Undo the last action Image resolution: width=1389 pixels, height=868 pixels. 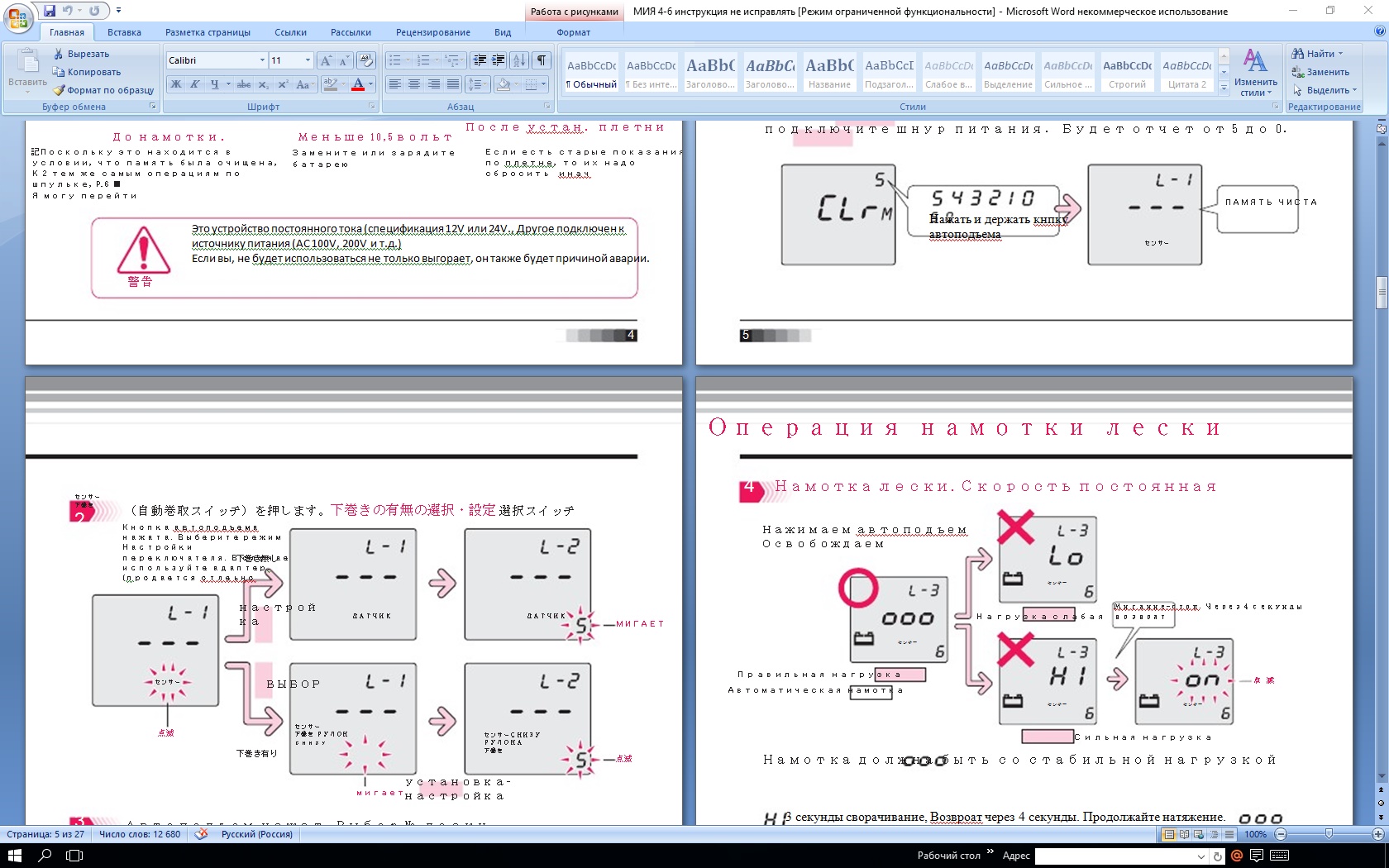tap(68, 11)
